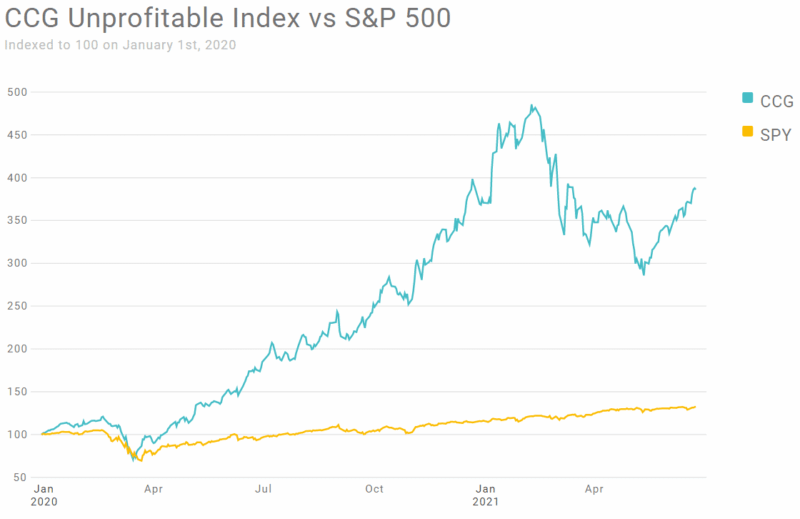This screenshot has height=519, width=800.
Task: Select the 500 y-axis label
Action: point(17,92)
